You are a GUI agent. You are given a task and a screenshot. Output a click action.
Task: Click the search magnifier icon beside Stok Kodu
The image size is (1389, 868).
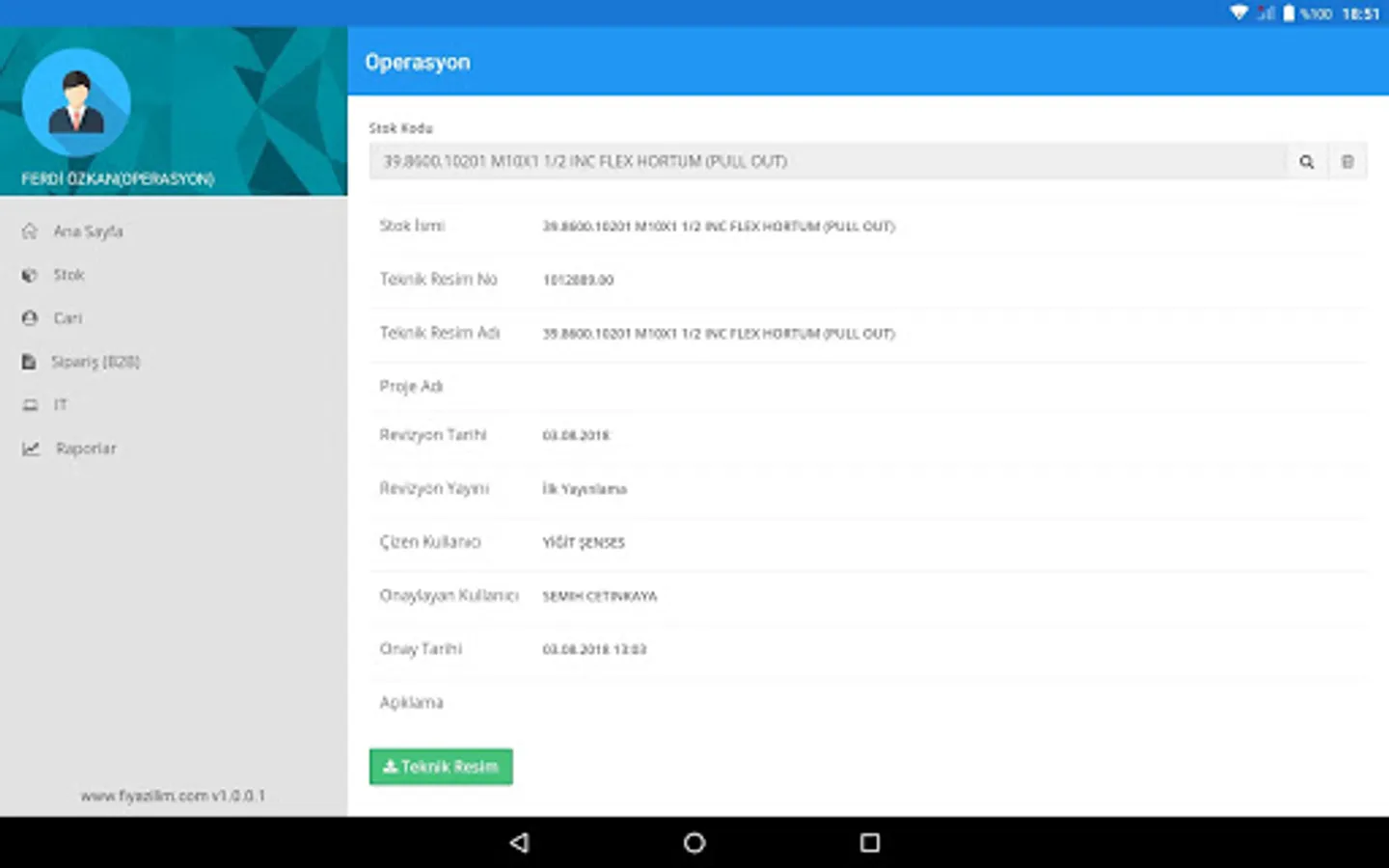pos(1306,162)
